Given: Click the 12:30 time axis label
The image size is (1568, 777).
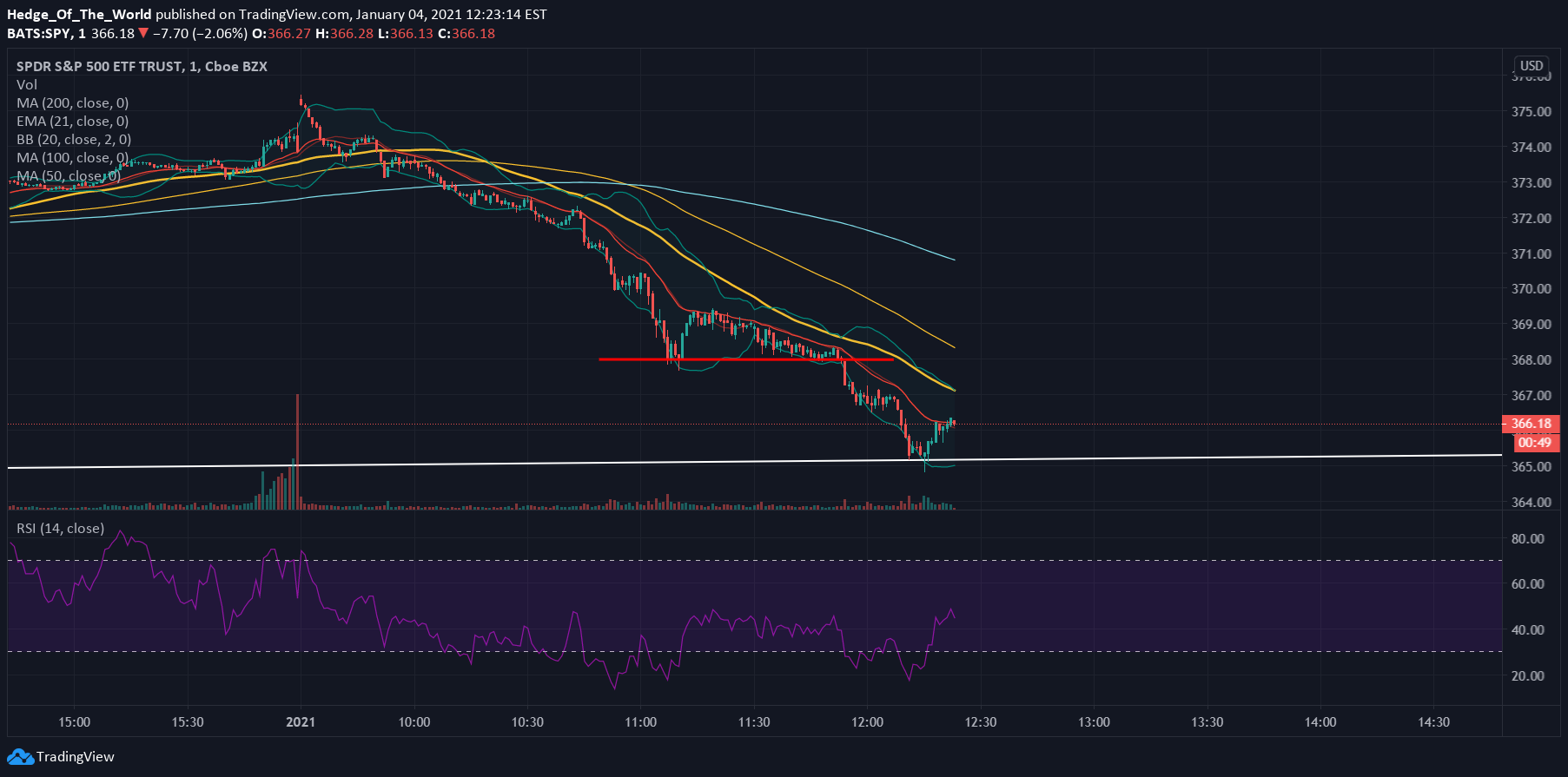Looking at the screenshot, I should (981, 721).
